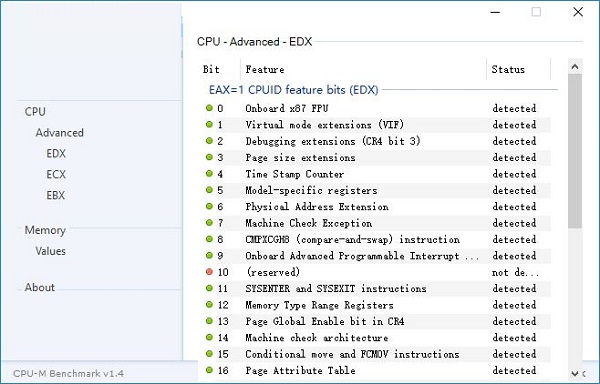Image resolution: width=600 pixels, height=384 pixels.
Task: Click the green status dot for bit 1
Action: 209,124
